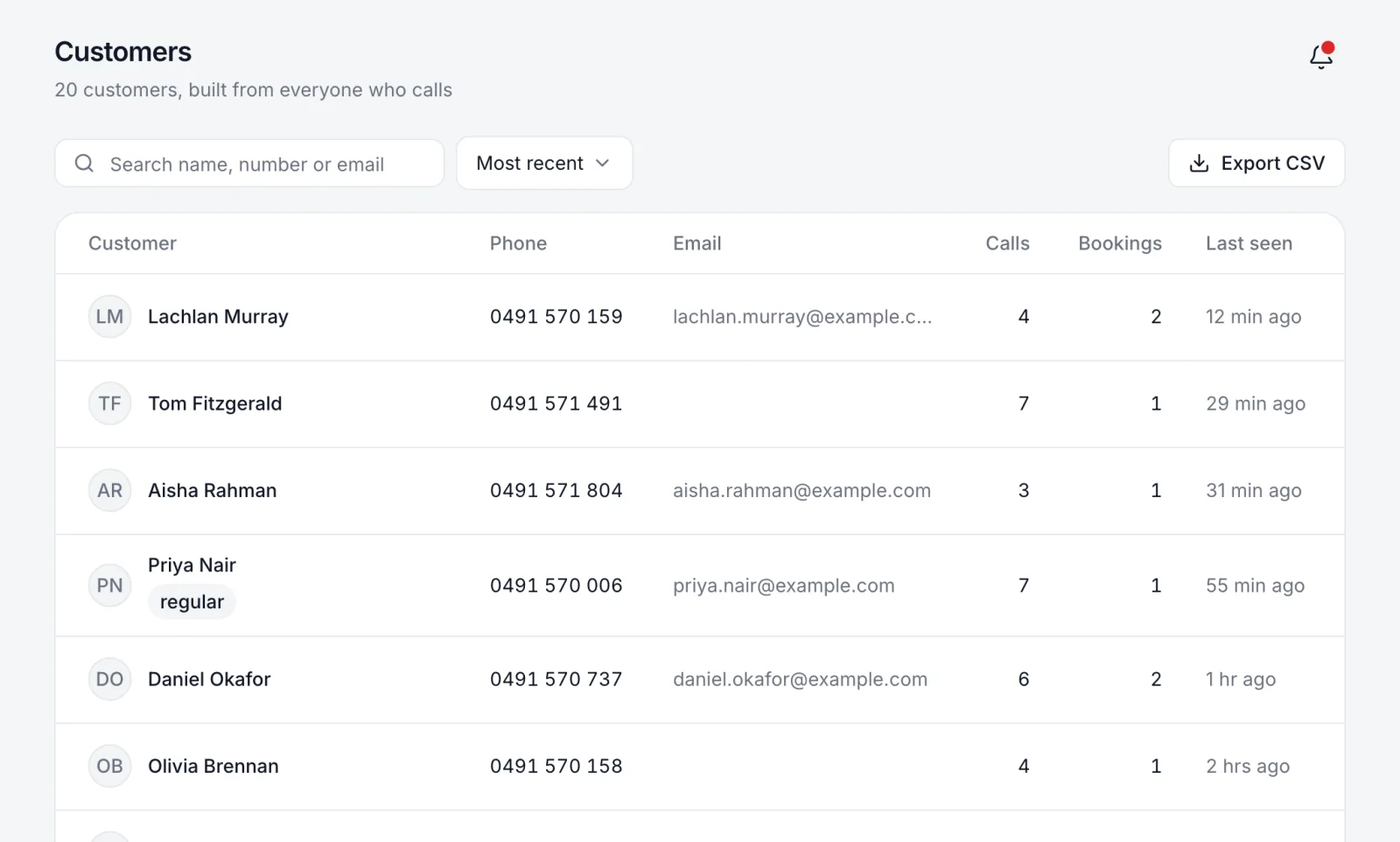Click phone number 0491 570 737

[556, 679]
